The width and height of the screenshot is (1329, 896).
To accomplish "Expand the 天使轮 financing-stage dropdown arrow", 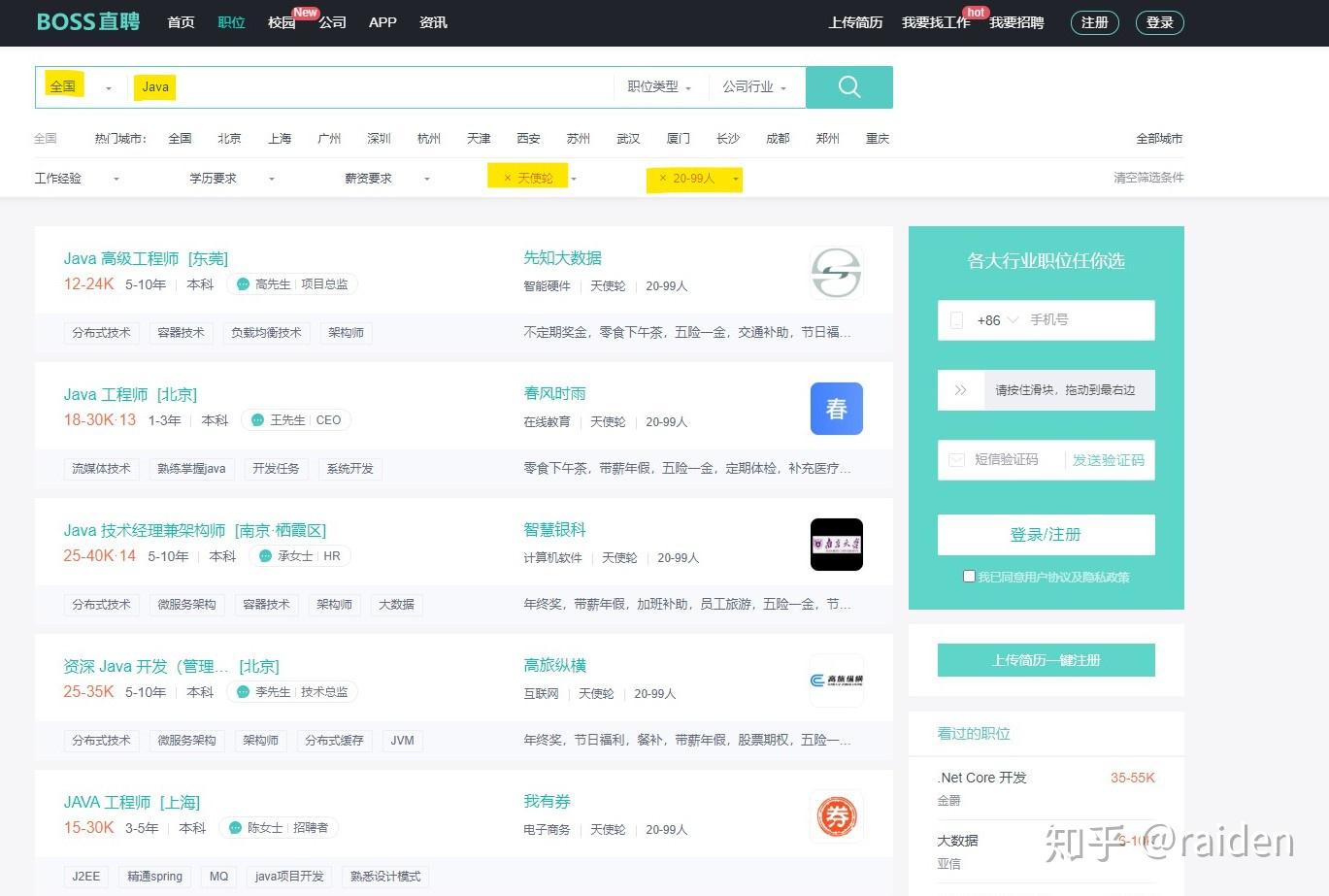I will (x=574, y=180).
